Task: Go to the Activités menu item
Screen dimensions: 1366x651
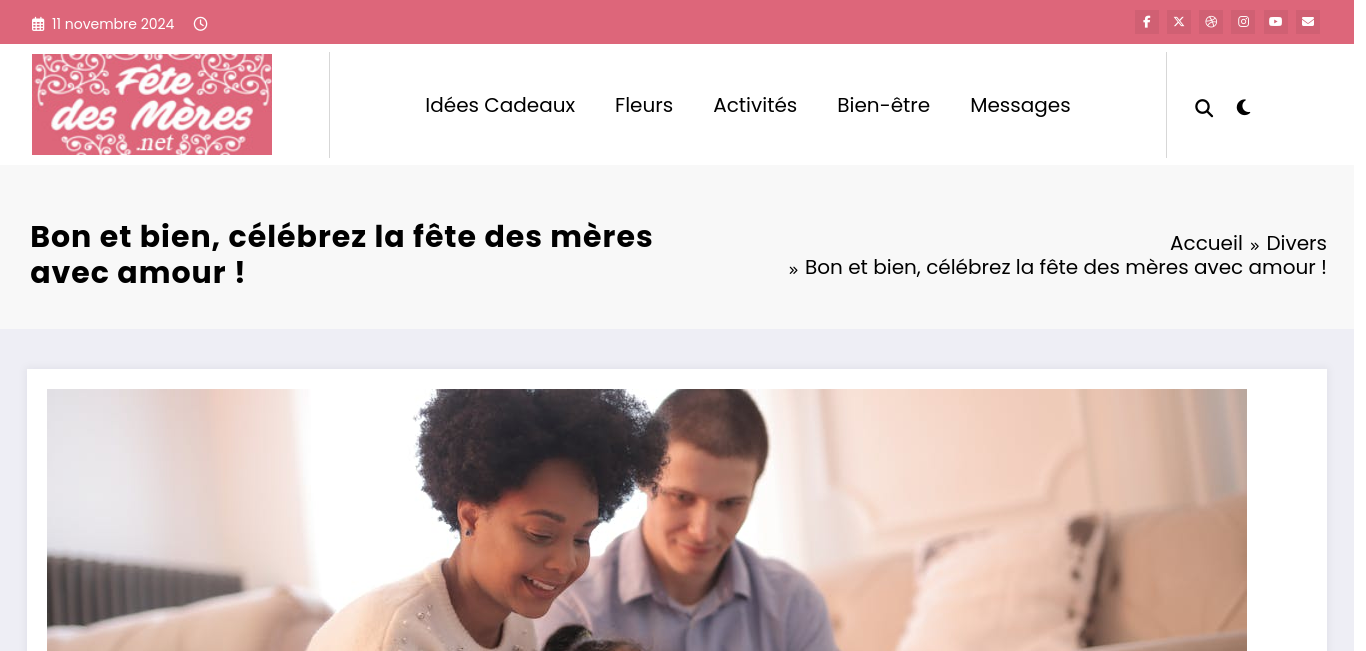Action: tap(755, 105)
